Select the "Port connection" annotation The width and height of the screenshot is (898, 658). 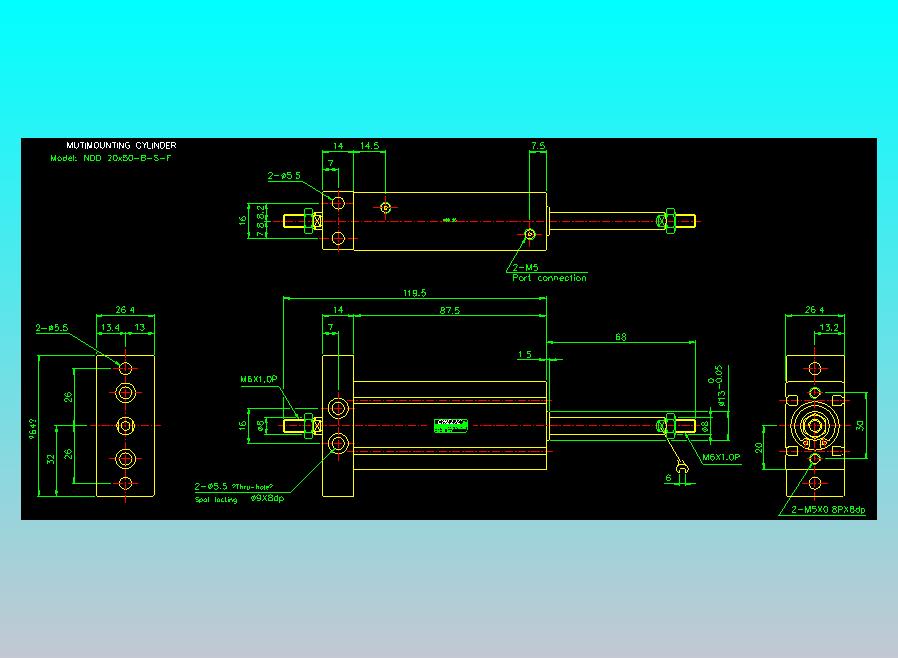(x=549, y=278)
